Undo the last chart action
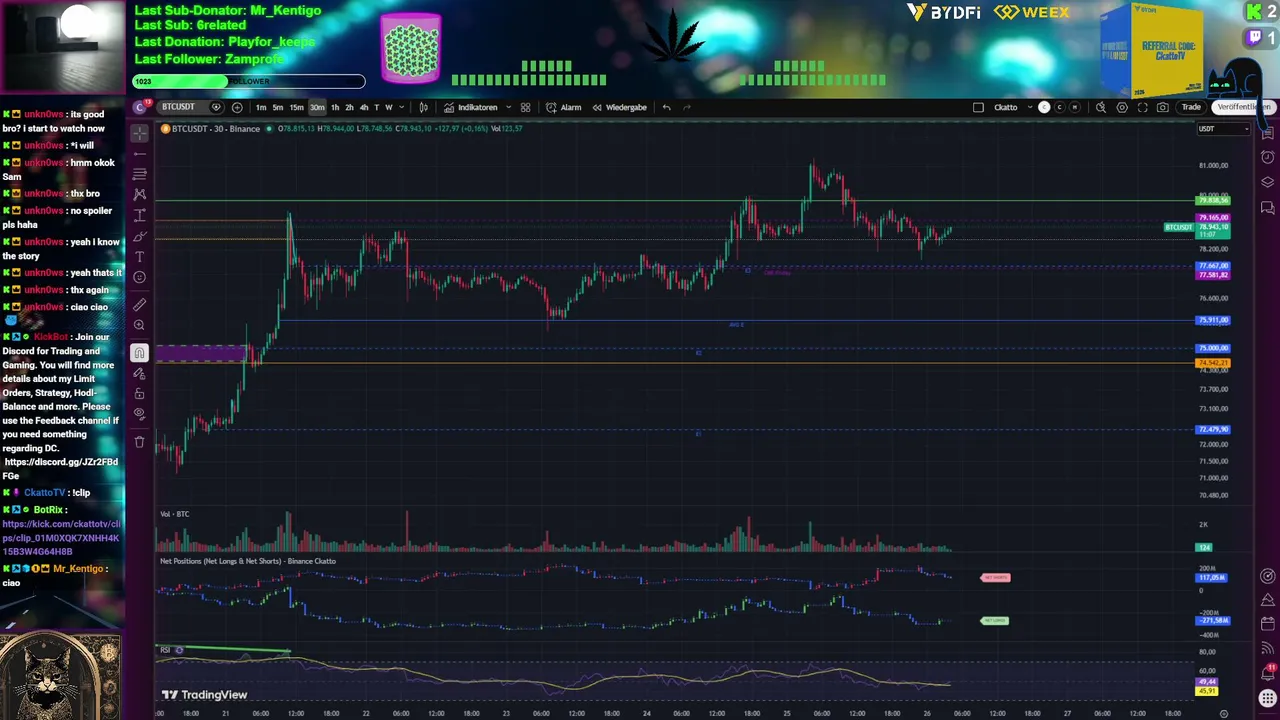 coord(666,107)
